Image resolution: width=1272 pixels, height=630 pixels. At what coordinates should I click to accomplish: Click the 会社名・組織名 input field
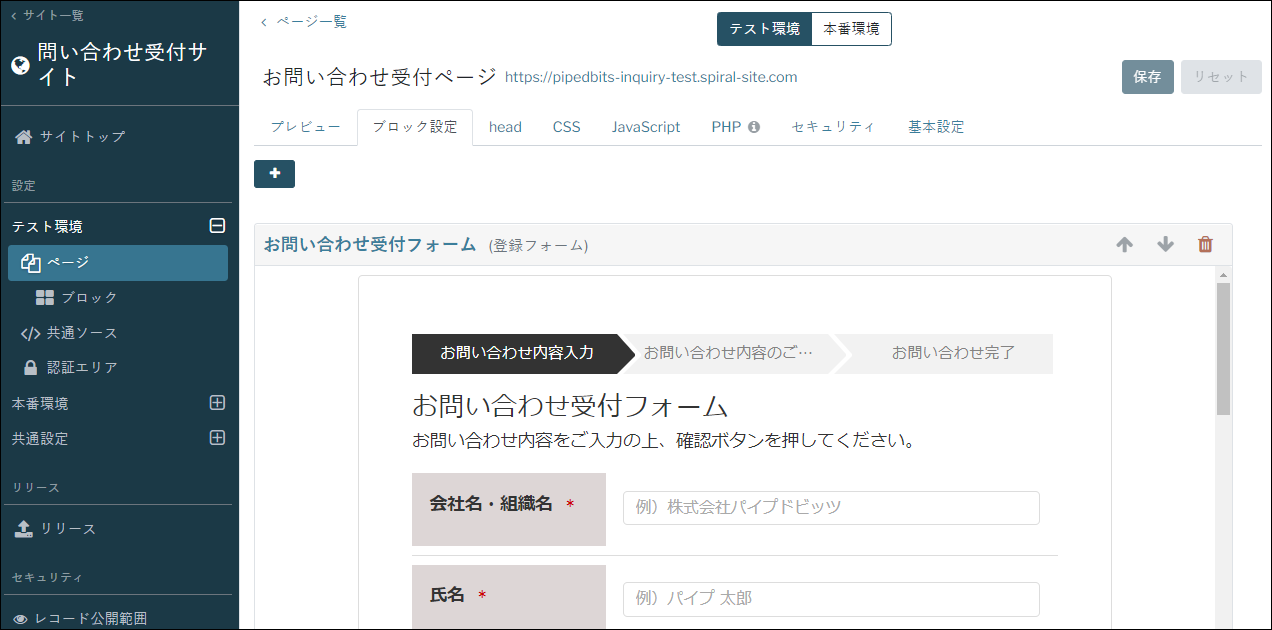(831, 507)
